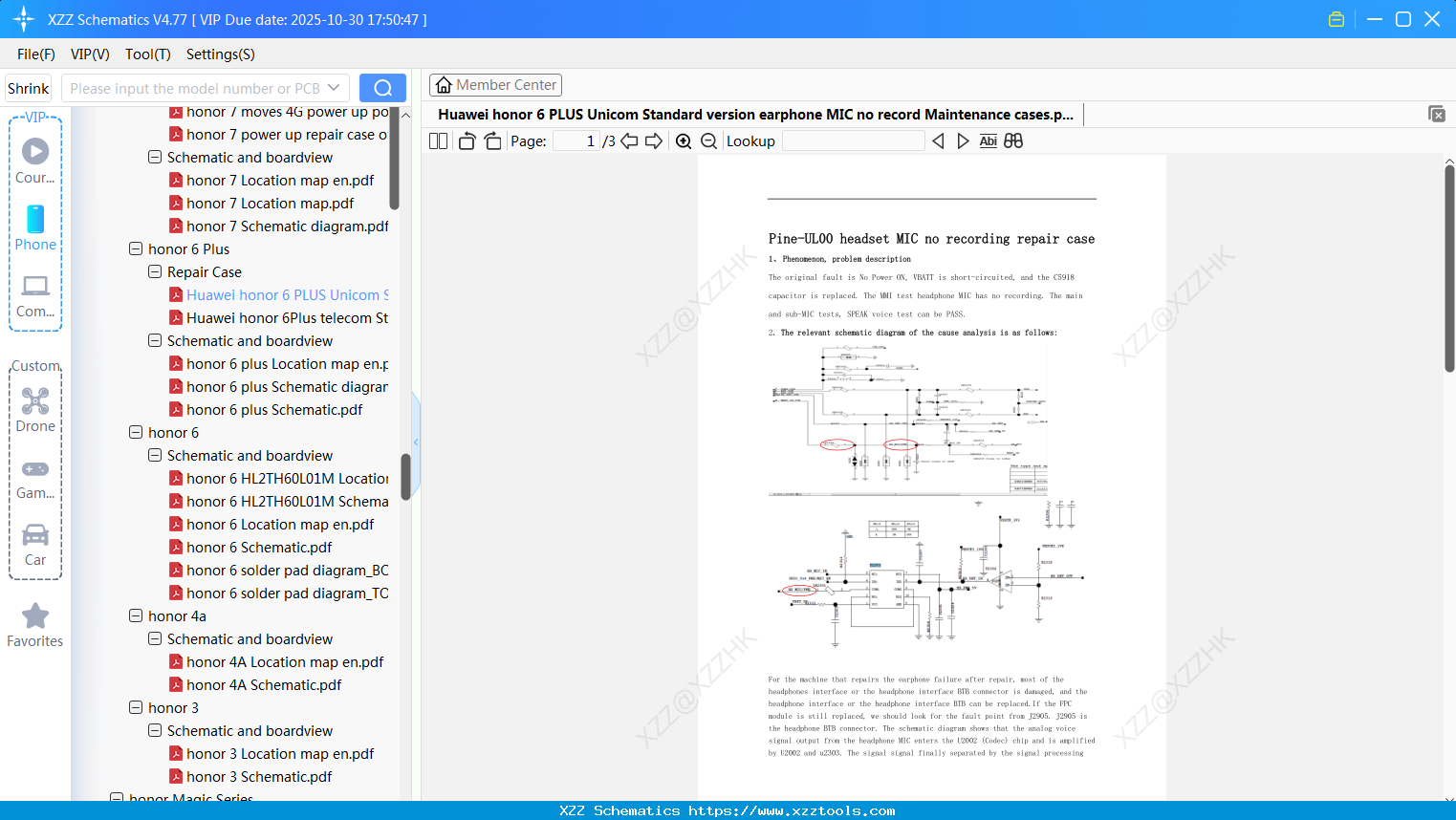Select the Computer category in sidebar

click(35, 295)
